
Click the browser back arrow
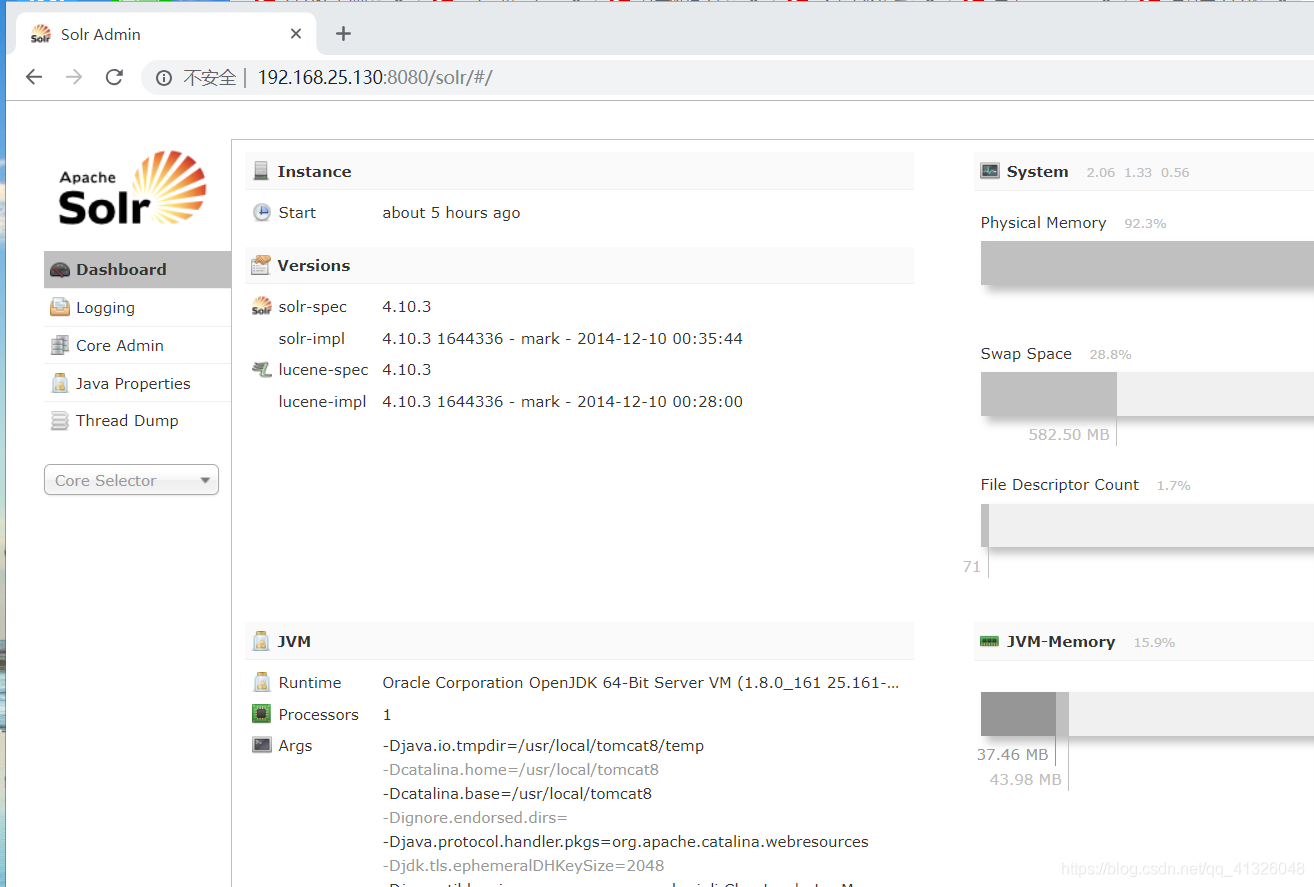34,77
